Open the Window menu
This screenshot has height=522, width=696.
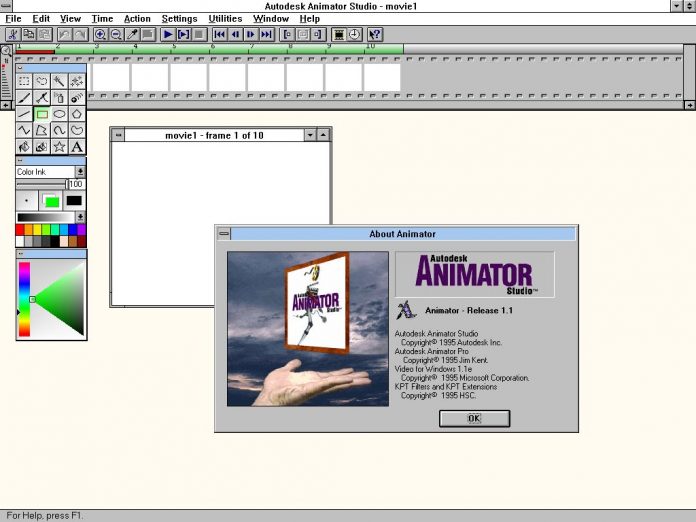tap(271, 19)
